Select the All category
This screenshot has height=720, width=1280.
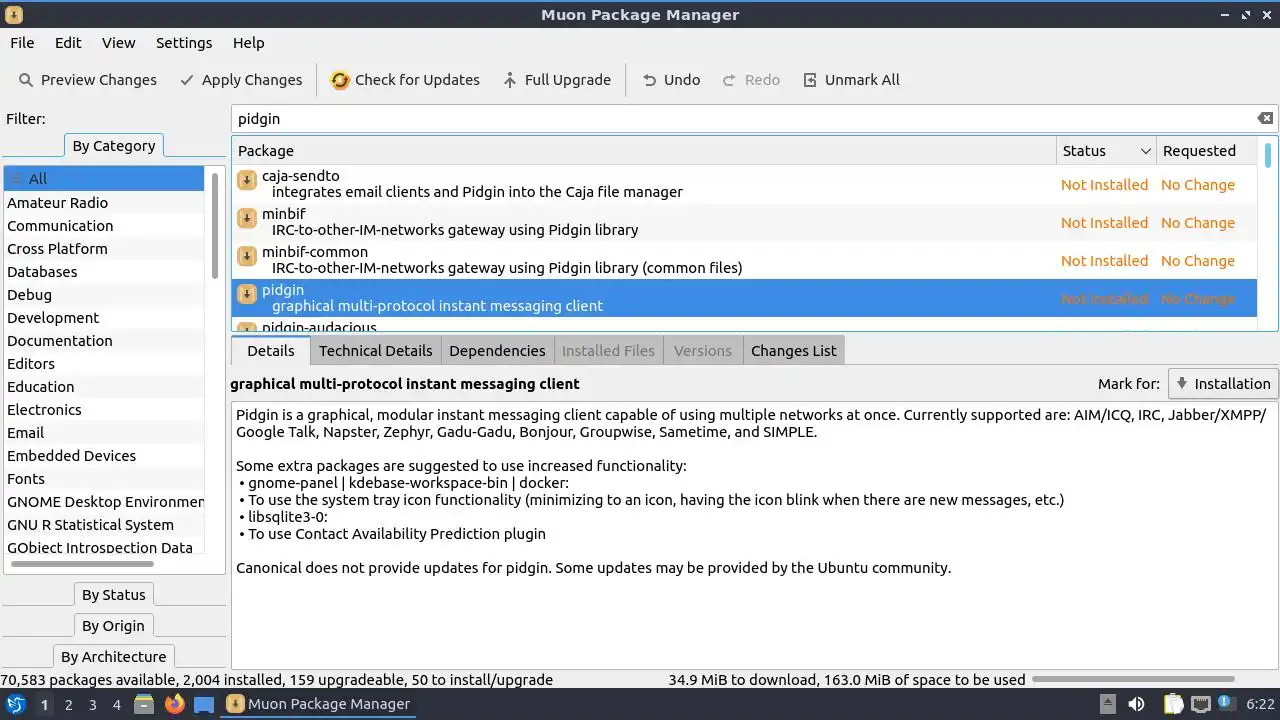coord(103,179)
